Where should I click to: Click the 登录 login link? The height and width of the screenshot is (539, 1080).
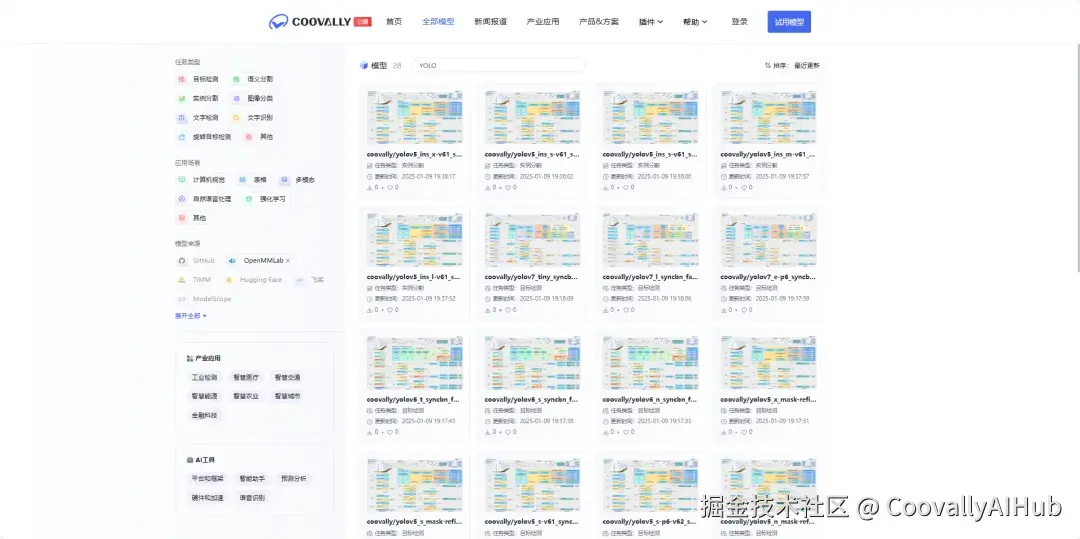tap(739, 22)
